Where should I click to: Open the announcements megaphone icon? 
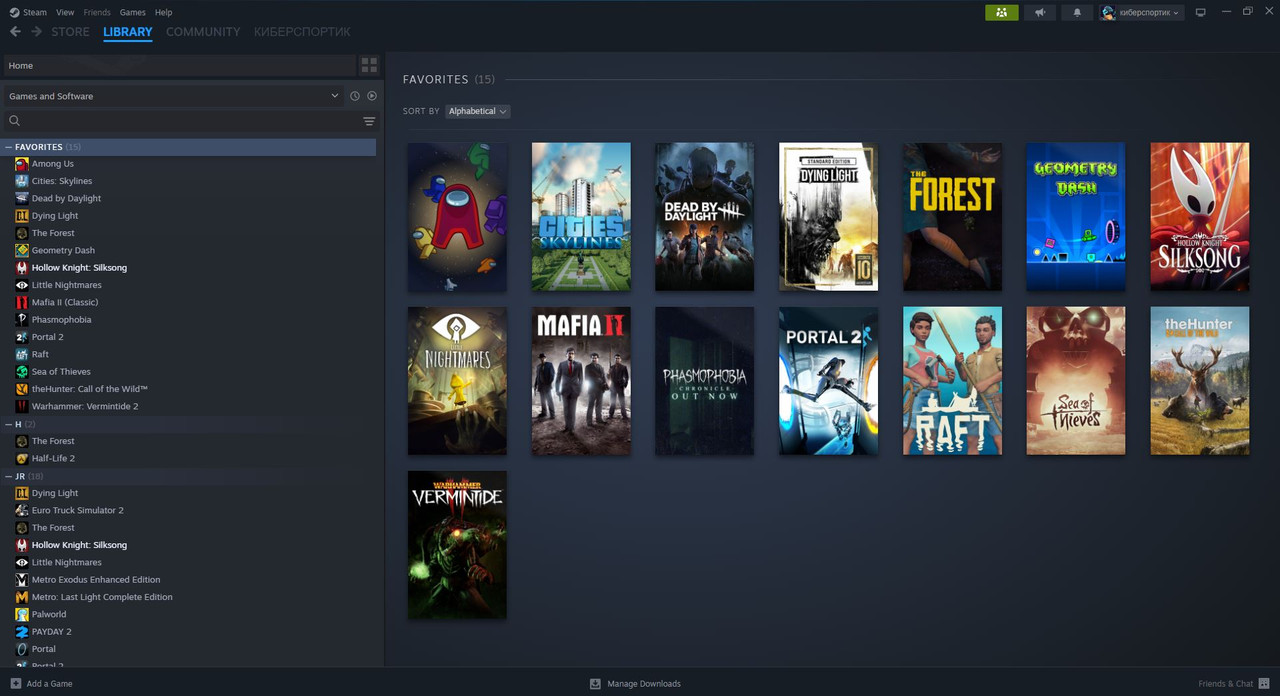click(1040, 12)
